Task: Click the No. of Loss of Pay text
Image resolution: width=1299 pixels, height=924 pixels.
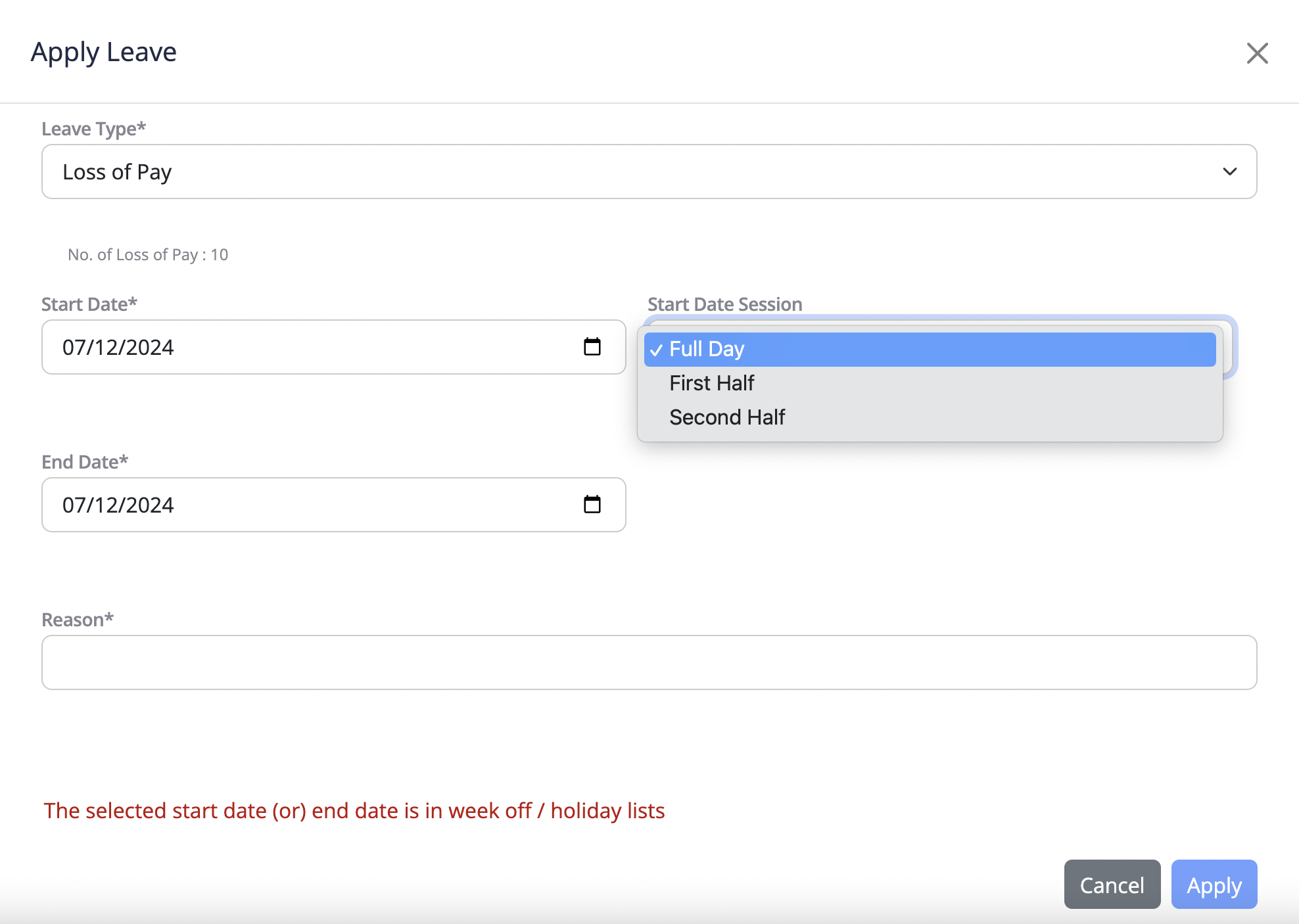Action: 148,255
